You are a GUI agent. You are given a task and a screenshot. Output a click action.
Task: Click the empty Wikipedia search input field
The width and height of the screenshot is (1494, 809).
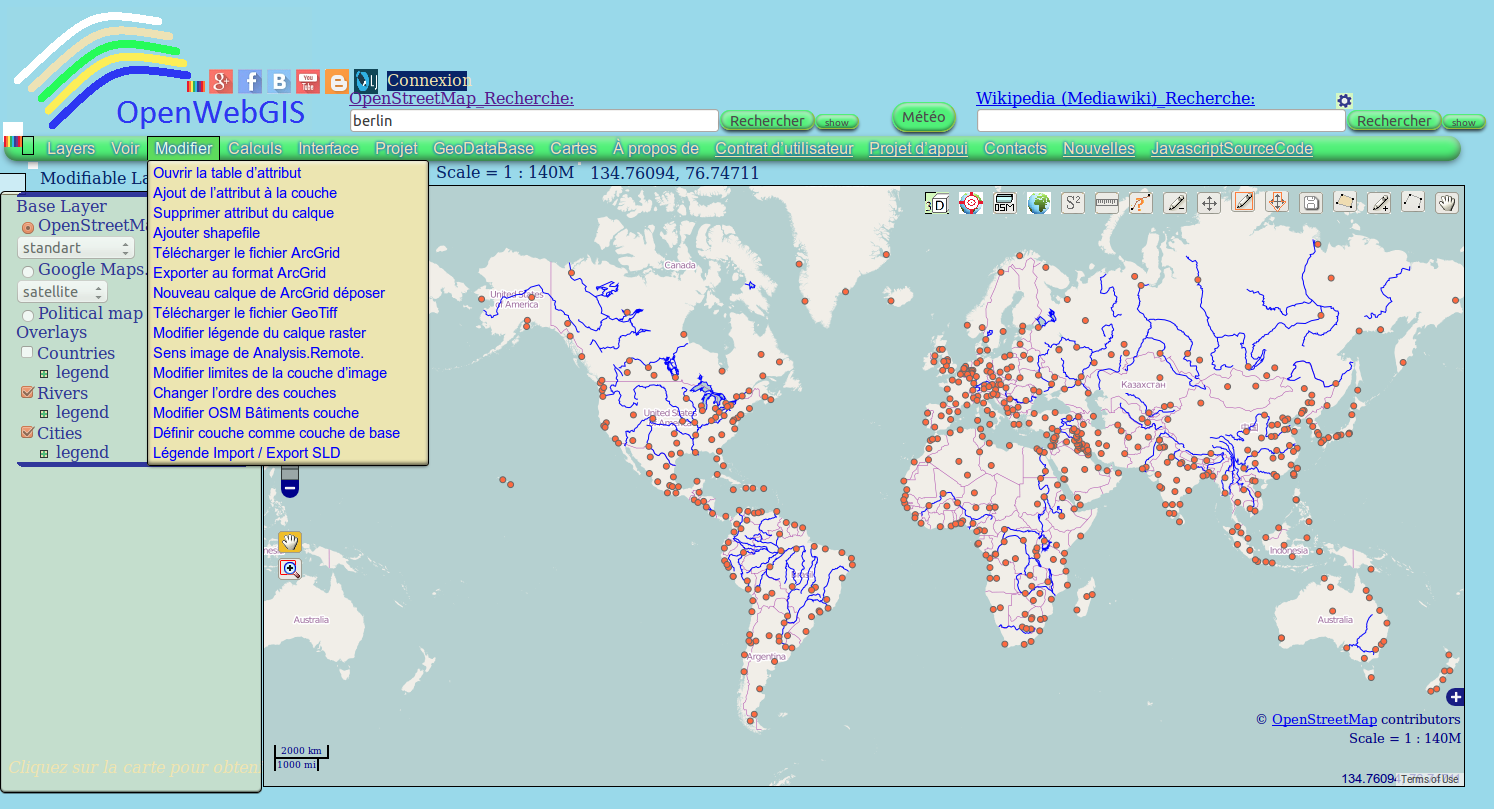(1161, 121)
